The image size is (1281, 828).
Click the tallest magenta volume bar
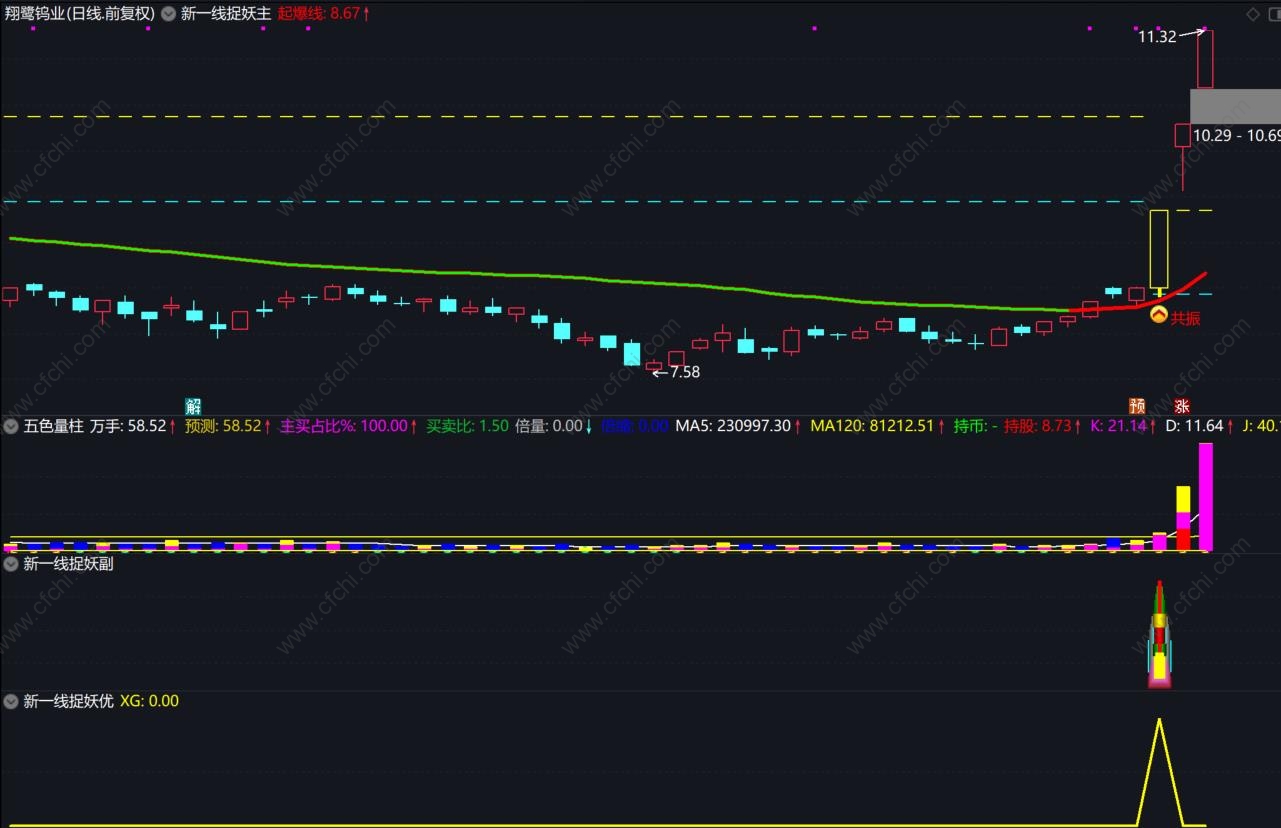click(1205, 497)
